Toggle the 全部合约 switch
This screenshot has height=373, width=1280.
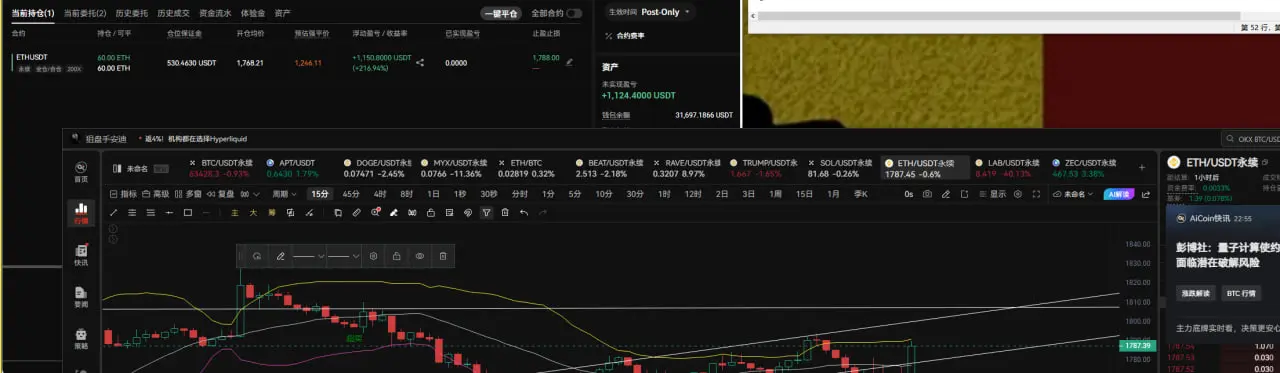(574, 14)
